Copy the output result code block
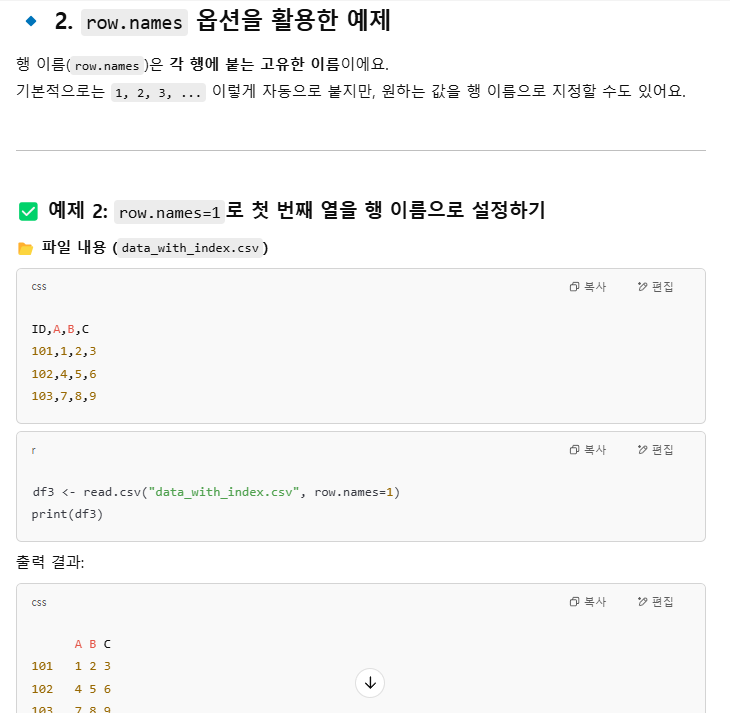This screenshot has width=730, height=713. click(x=588, y=602)
